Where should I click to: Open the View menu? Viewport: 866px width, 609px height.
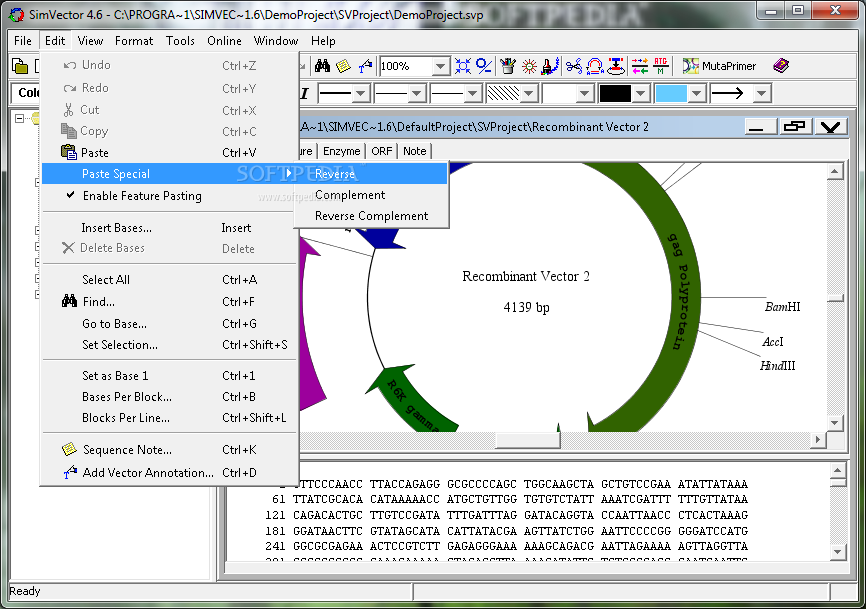(x=90, y=41)
